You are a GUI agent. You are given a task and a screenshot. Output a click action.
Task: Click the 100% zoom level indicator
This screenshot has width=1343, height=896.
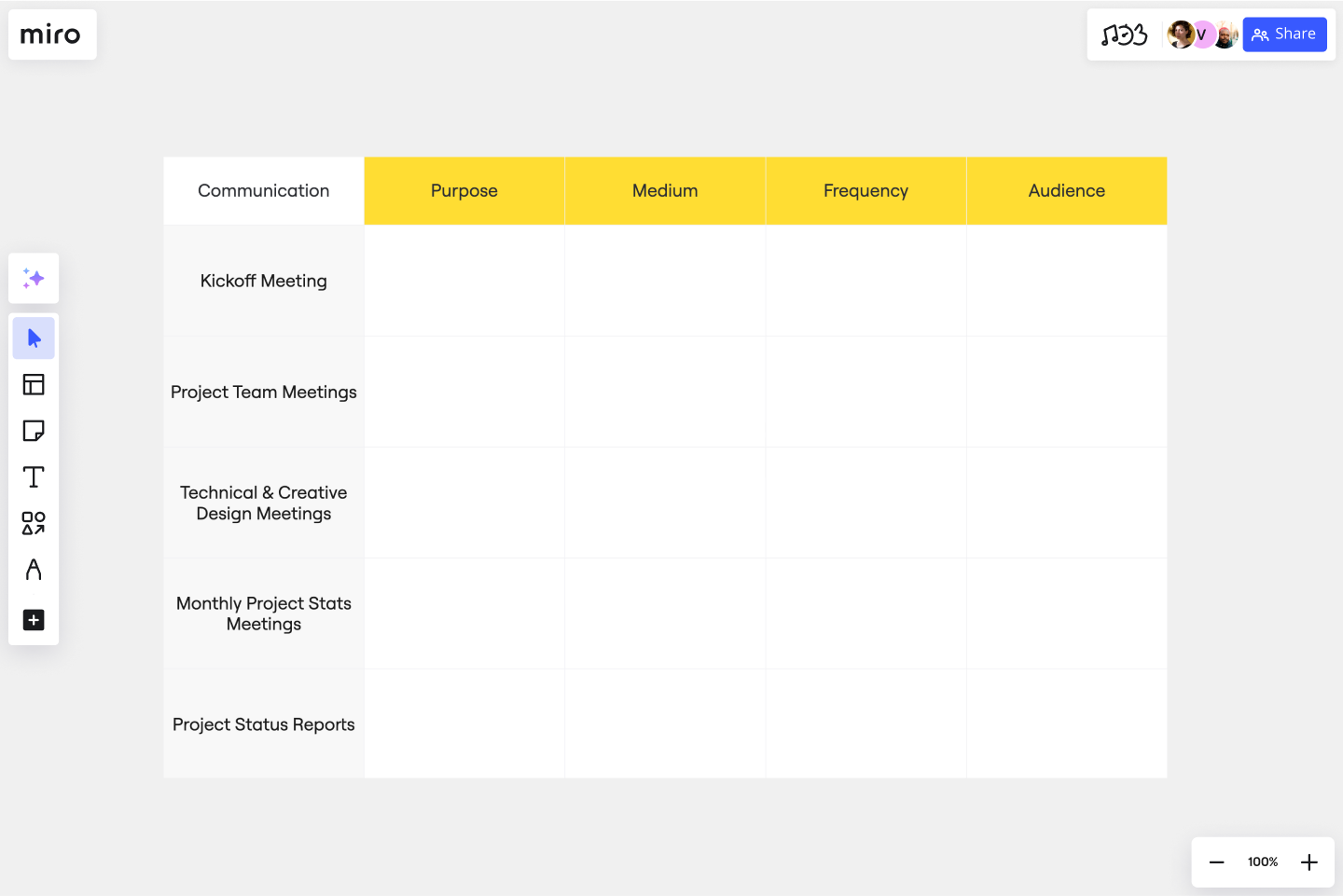[x=1262, y=862]
